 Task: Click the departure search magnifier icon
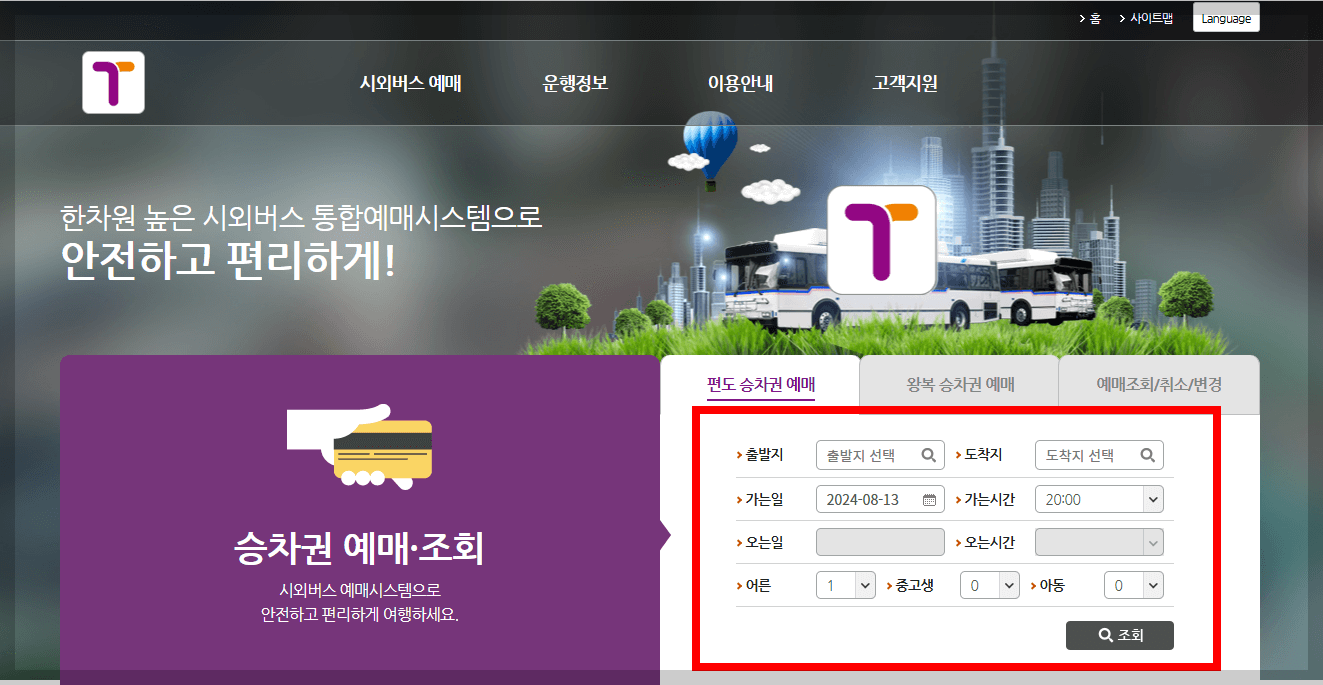point(928,454)
